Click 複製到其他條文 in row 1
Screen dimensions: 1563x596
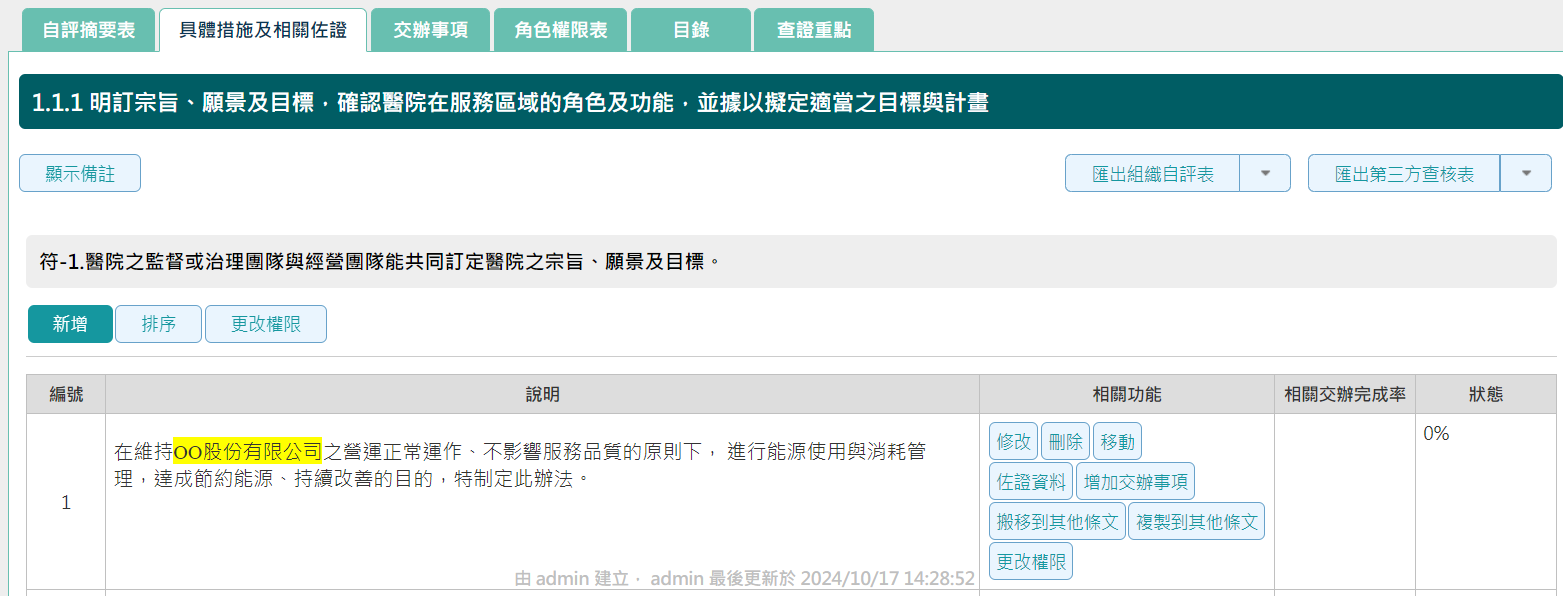(1196, 521)
